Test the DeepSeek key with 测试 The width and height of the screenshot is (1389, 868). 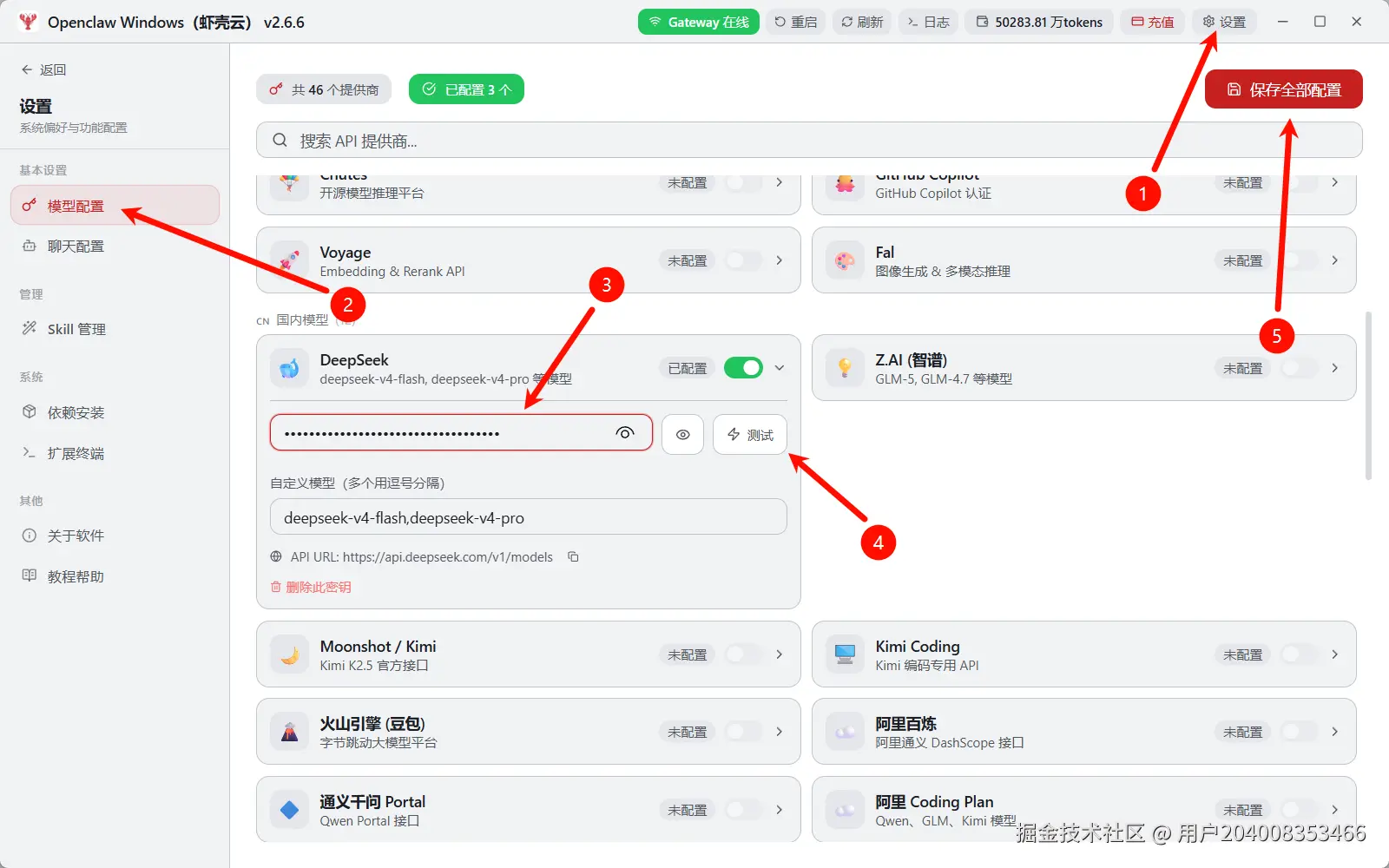(x=750, y=435)
